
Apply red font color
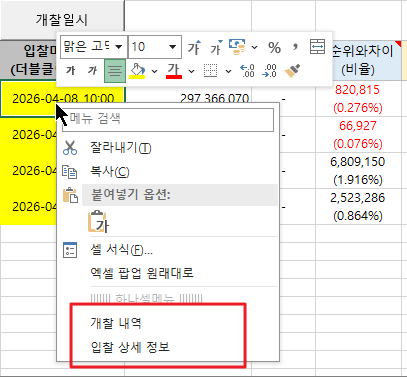pyautogui.click(x=174, y=70)
